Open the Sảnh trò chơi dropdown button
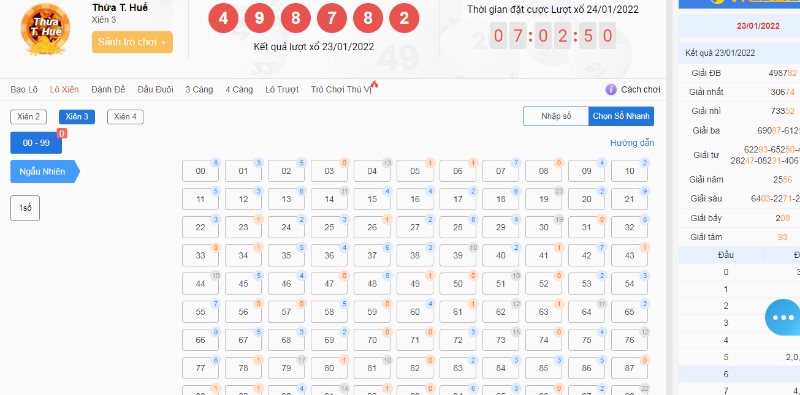Image resolution: width=800 pixels, height=395 pixels. click(x=132, y=42)
